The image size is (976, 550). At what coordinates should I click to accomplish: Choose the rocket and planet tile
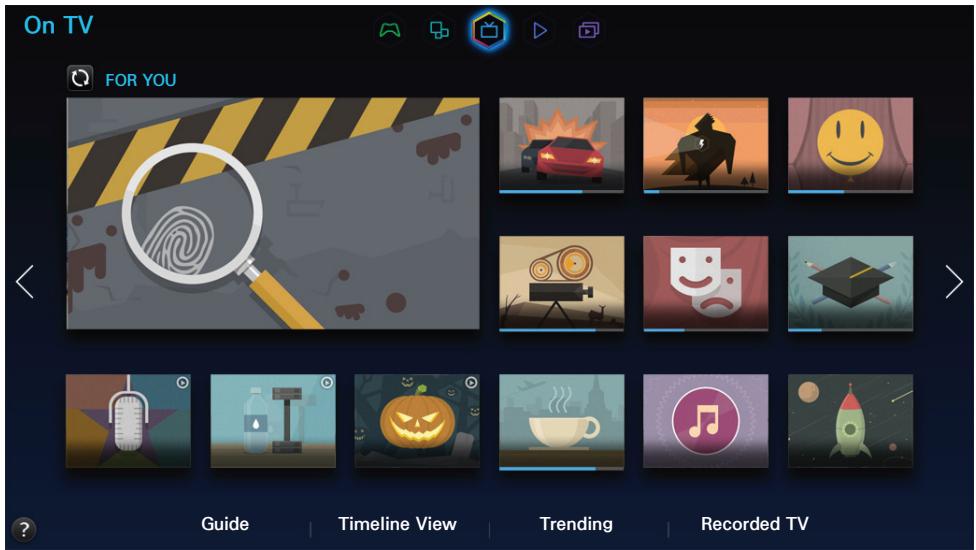(x=850, y=420)
